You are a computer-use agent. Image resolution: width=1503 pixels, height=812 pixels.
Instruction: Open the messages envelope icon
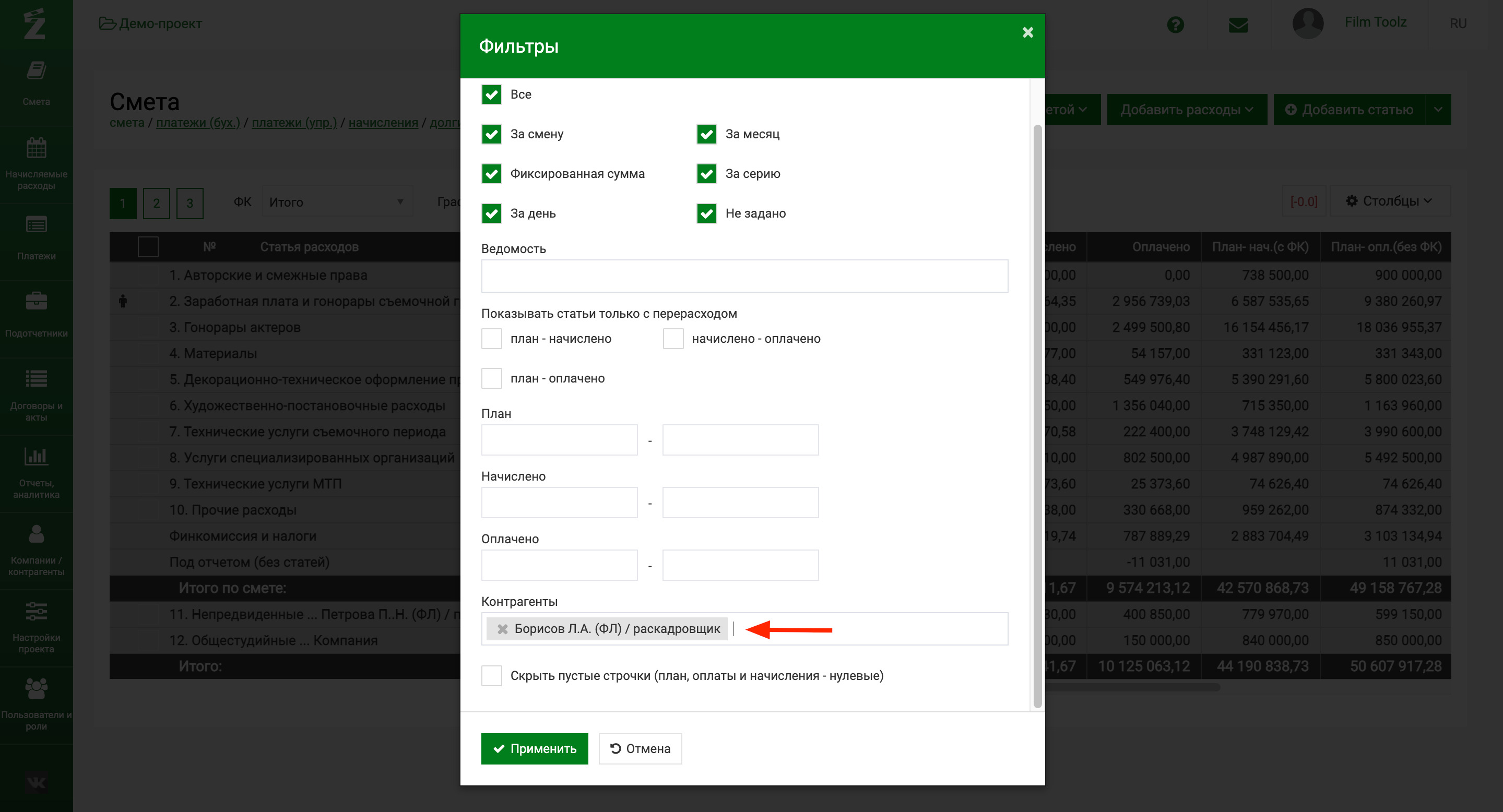click(x=1238, y=25)
